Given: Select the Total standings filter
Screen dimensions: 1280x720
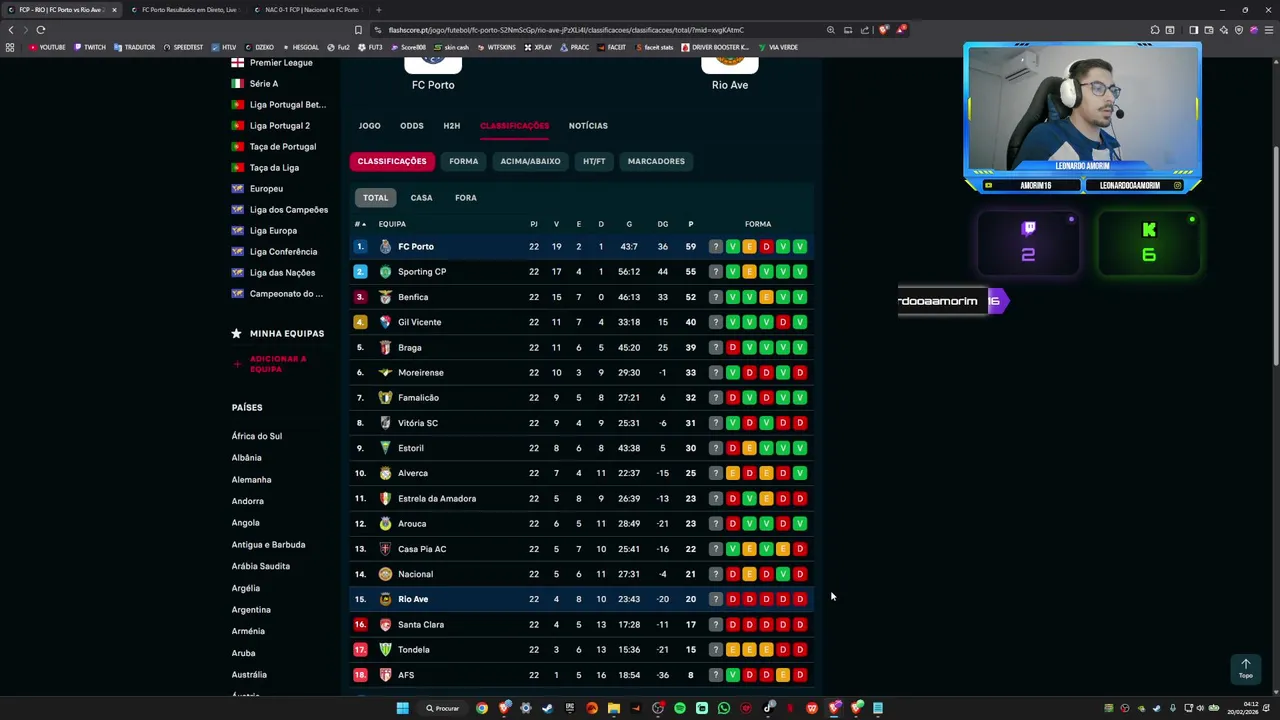Looking at the screenshot, I should (x=375, y=198).
